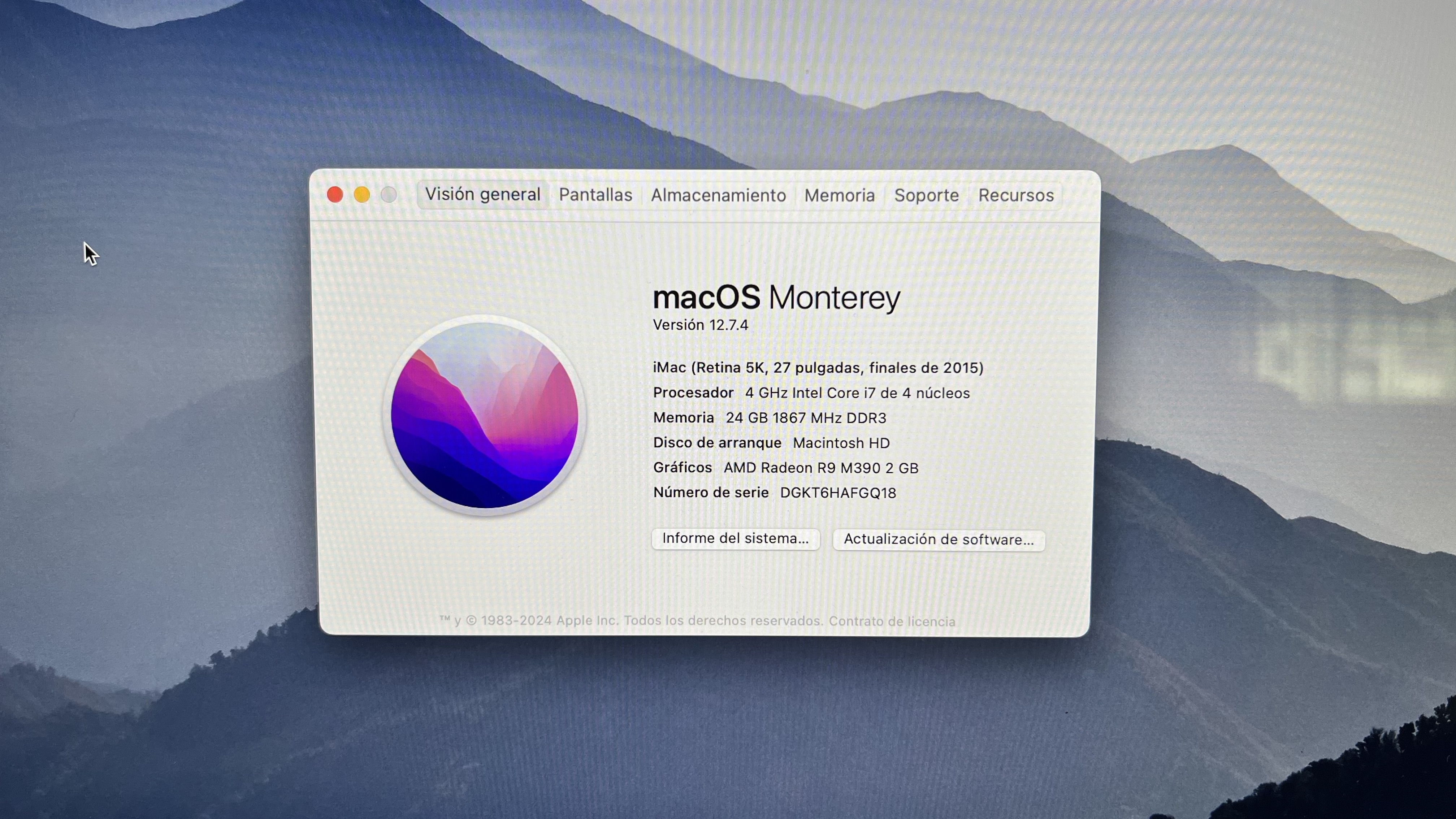Open the Almacenamiento tab
Image resolution: width=1456 pixels, height=819 pixels.
click(718, 196)
